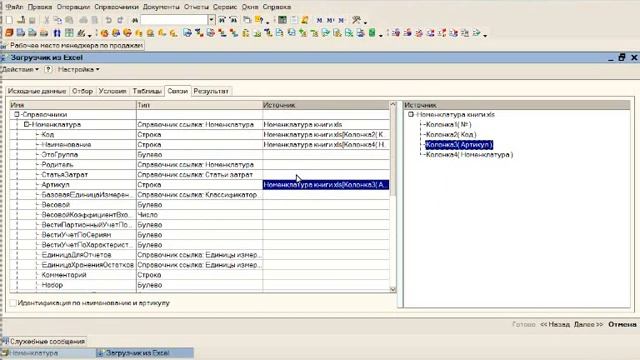Click the M memory toolbar icon
Viewport: 640px width, 360px height.
tap(319, 20)
